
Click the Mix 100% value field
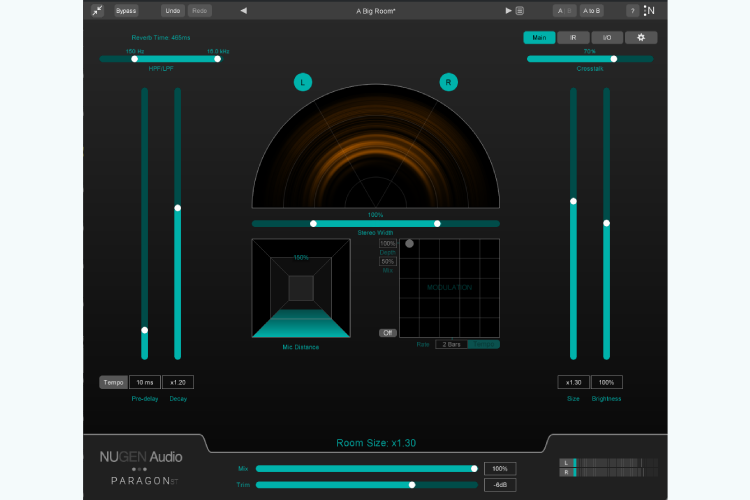click(500, 469)
